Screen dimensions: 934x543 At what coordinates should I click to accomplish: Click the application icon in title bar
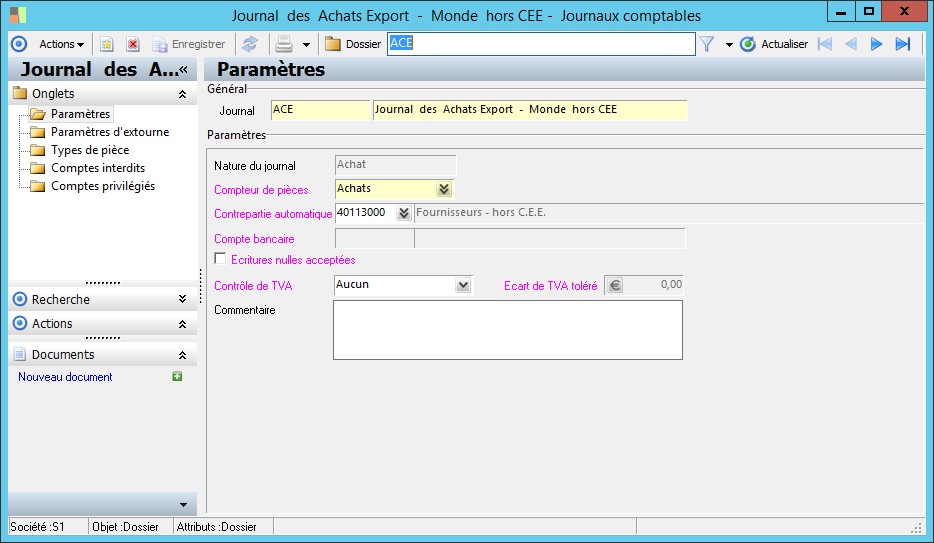(18, 15)
